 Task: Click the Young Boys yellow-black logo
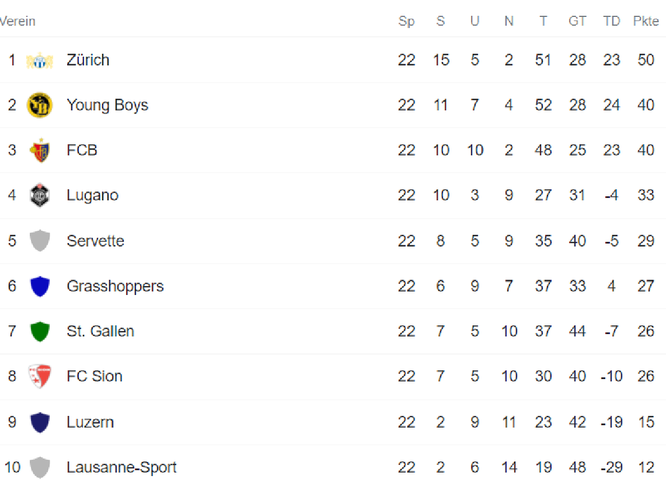pyautogui.click(x=40, y=105)
